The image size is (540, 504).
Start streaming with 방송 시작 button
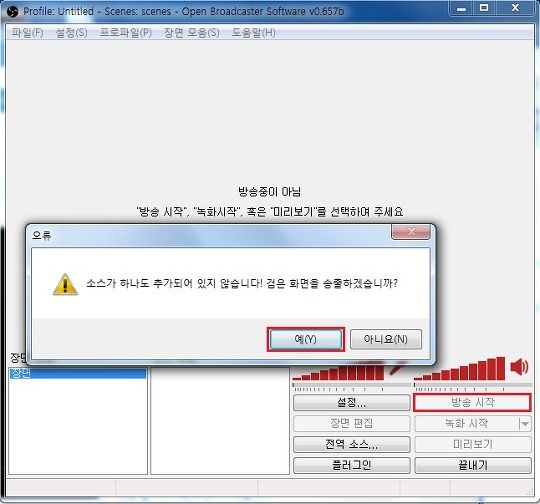pos(472,402)
